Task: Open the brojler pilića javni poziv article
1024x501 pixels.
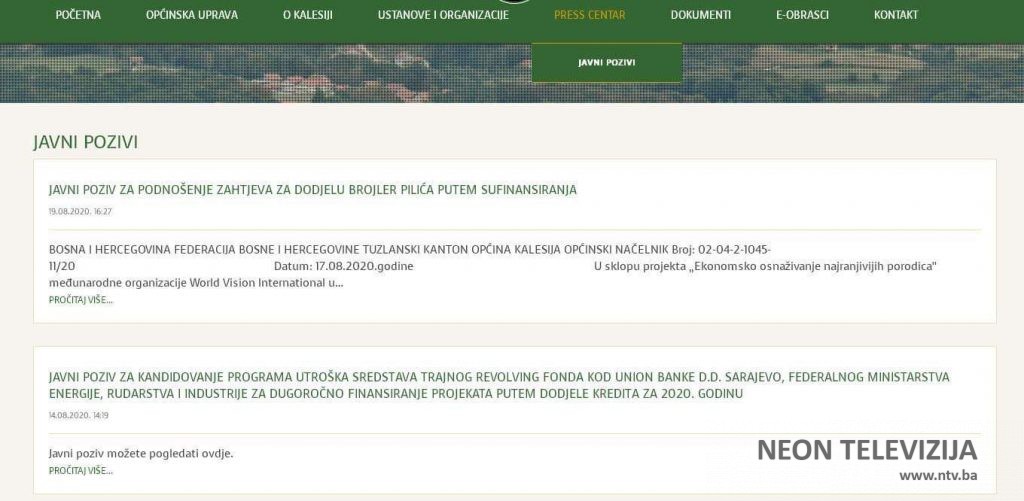Action: point(312,190)
